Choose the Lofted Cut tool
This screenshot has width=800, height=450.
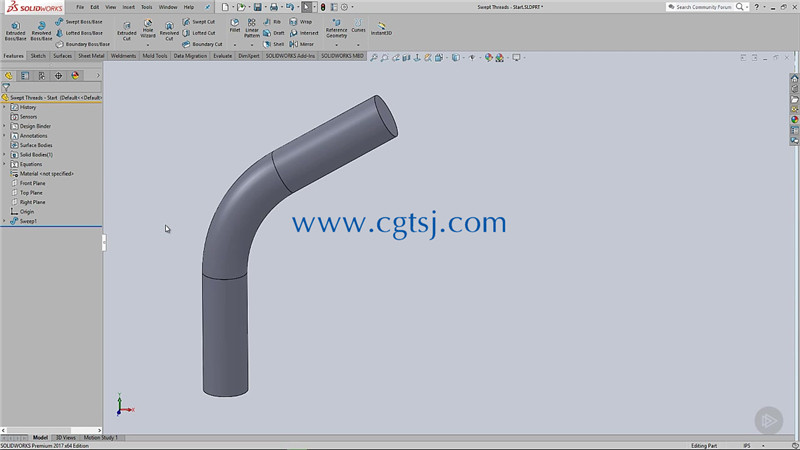(x=199, y=33)
